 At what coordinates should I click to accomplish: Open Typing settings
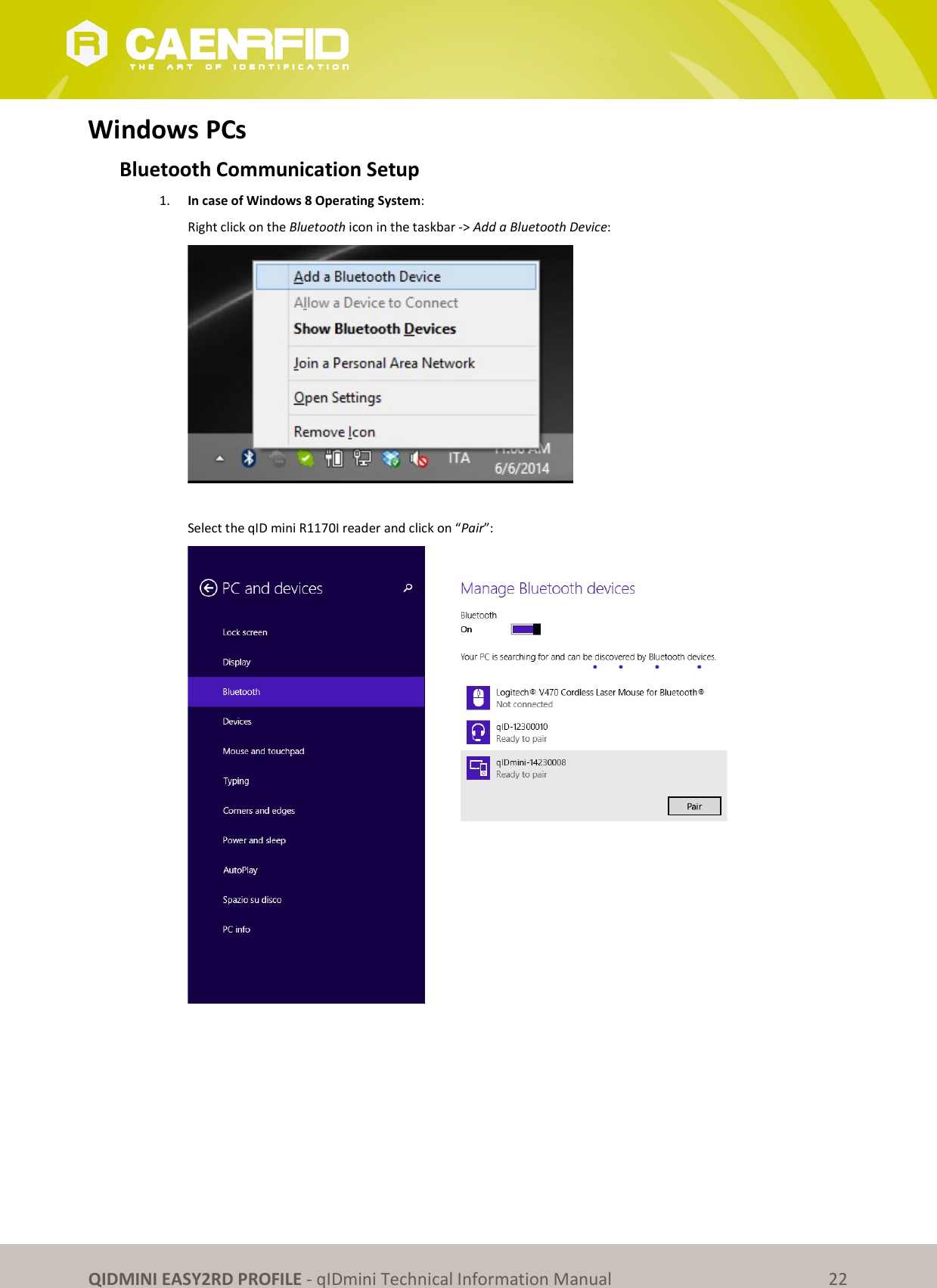tap(236, 781)
